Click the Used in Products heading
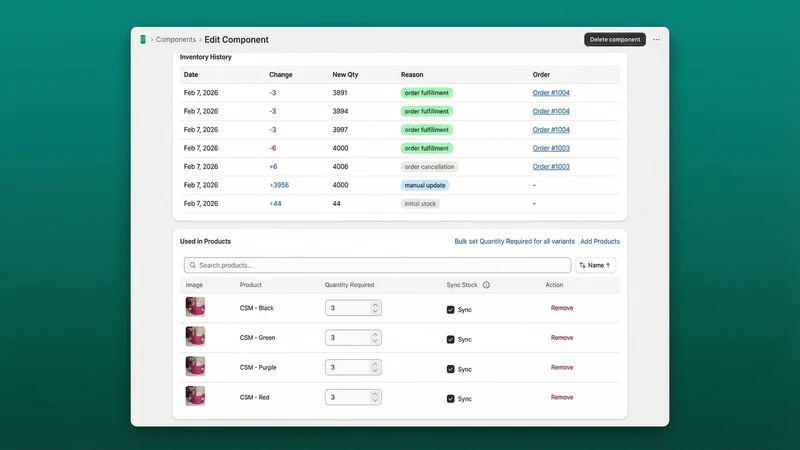Viewport: 800px width, 450px height. pos(205,241)
